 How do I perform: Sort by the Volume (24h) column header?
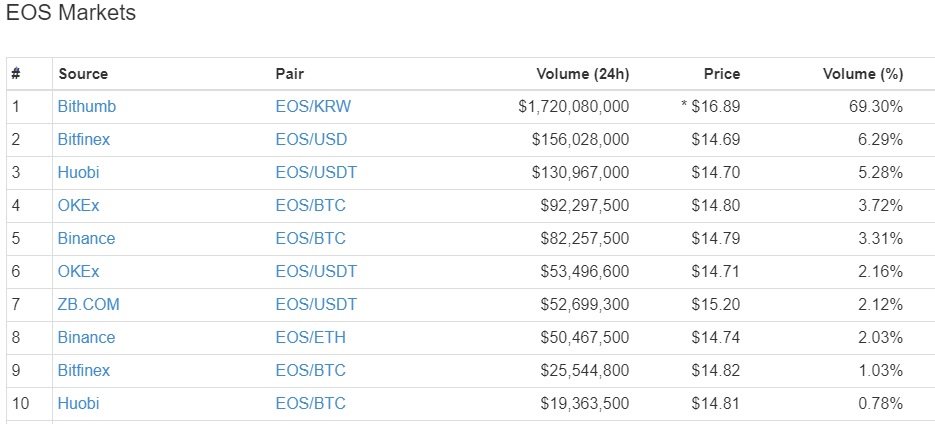coord(583,74)
